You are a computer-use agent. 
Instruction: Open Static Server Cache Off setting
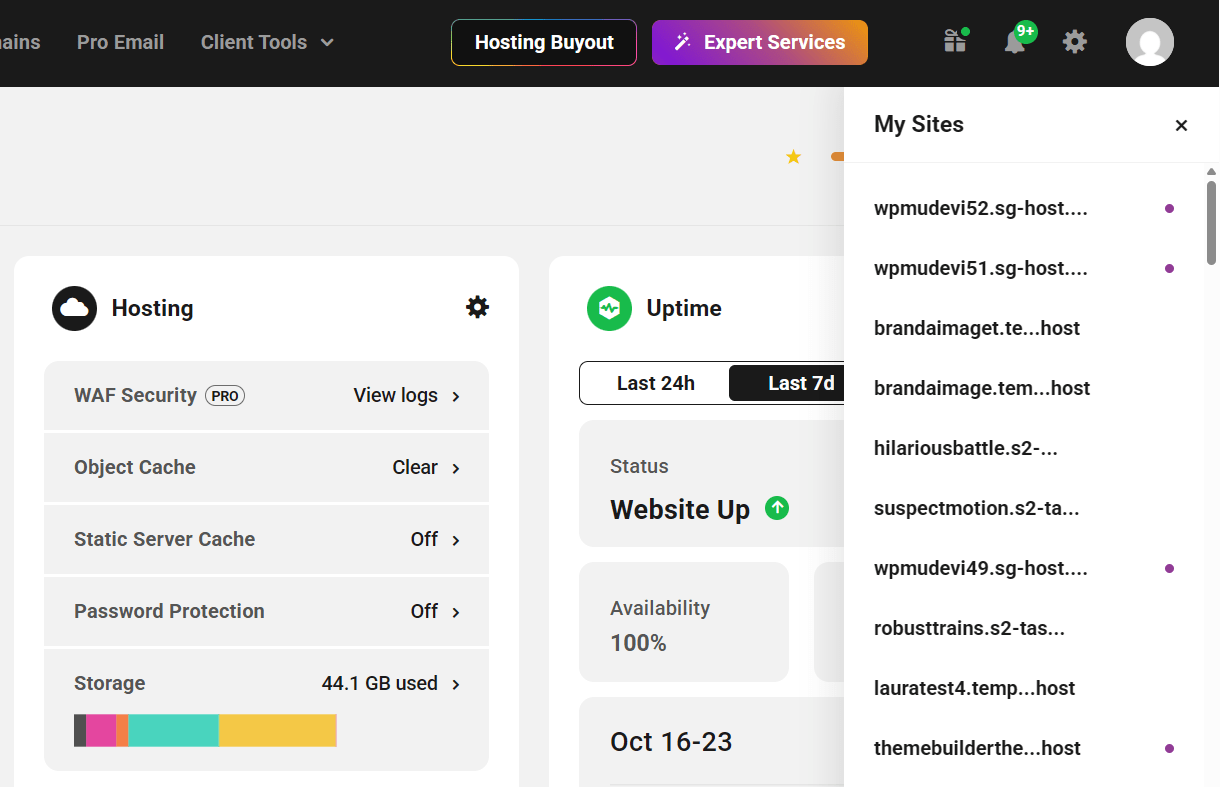click(435, 540)
